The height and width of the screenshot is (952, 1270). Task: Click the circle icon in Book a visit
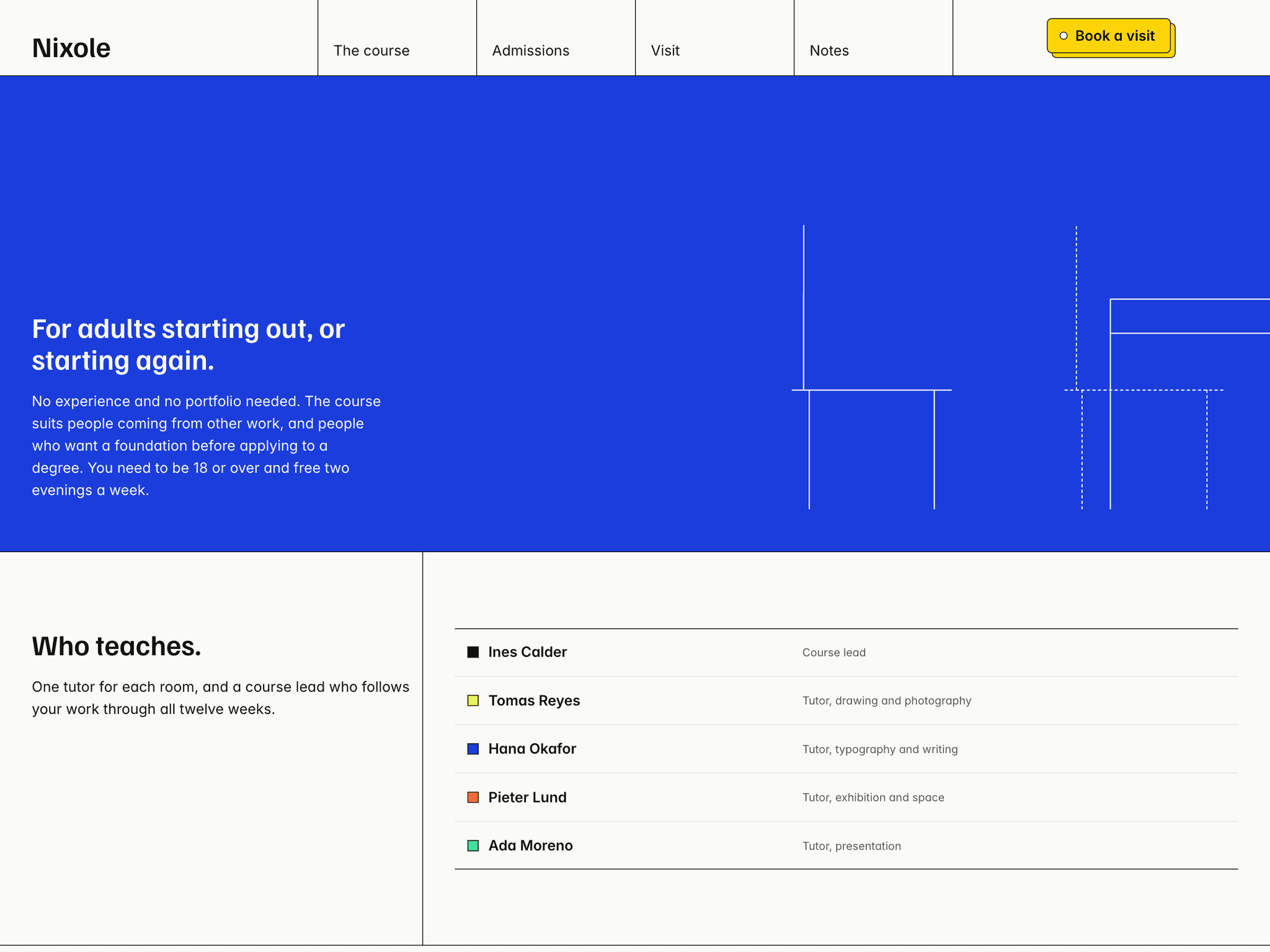click(x=1064, y=36)
